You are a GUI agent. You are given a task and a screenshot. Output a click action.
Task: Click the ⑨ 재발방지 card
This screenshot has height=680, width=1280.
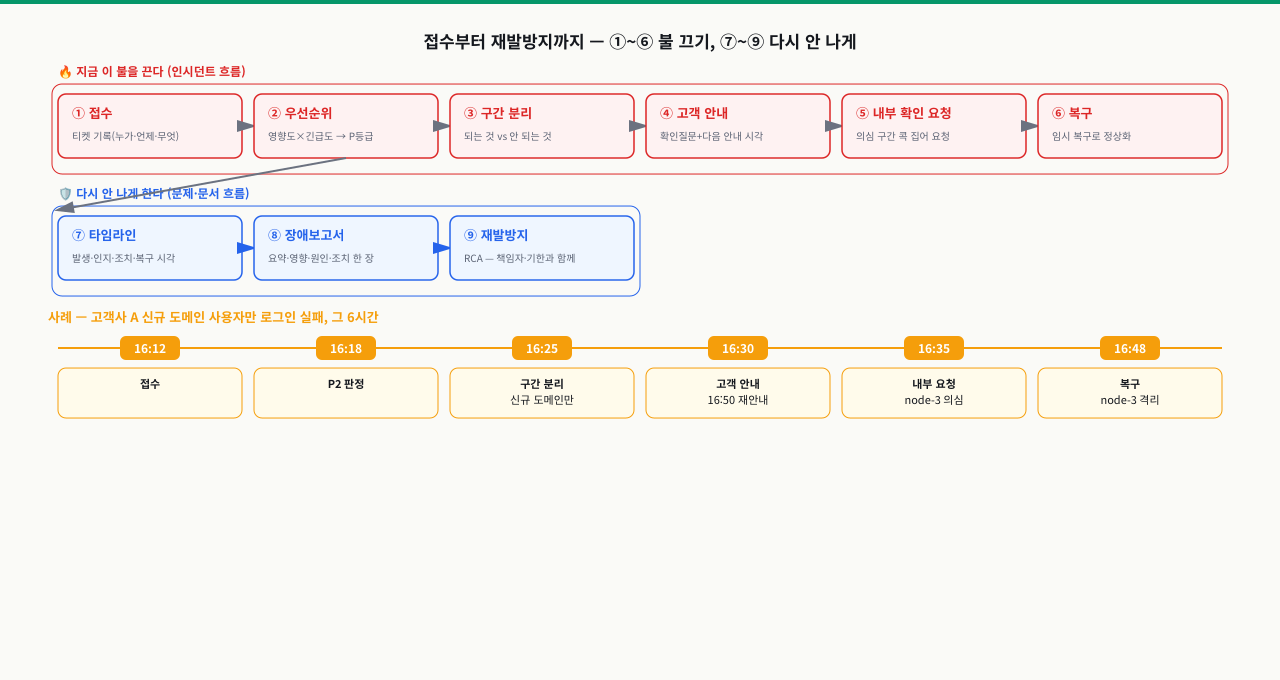point(542,248)
